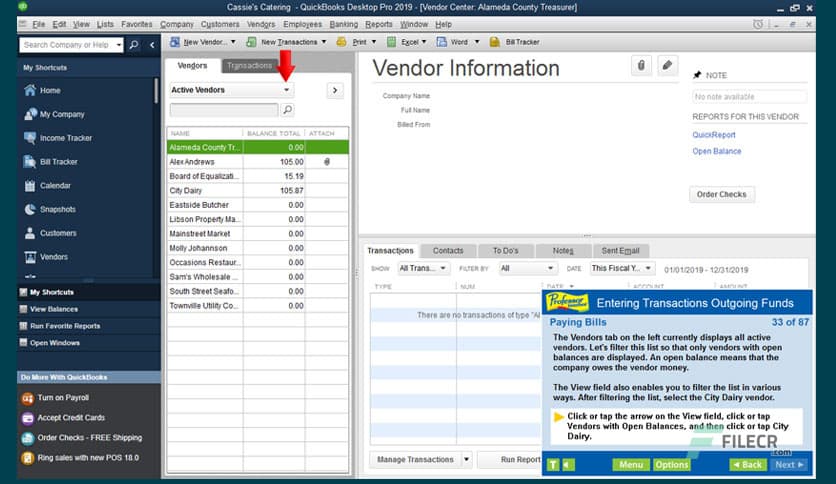The height and width of the screenshot is (484, 836).
Task: Click the New Vendor toolbar icon
Action: coord(174,42)
